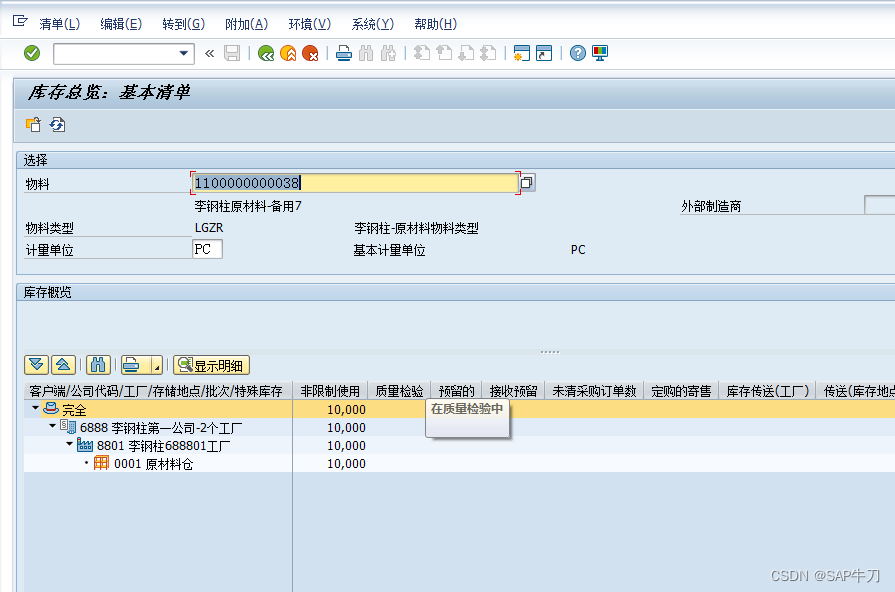Screen dimensions: 895x592
Task: Open the 环境(V) menu
Action: [309, 24]
